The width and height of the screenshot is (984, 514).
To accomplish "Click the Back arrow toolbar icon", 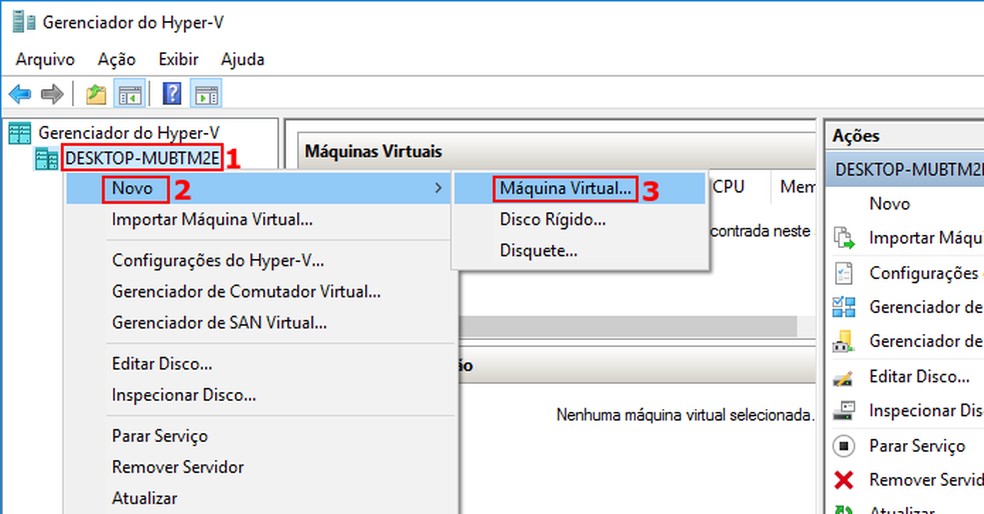I will pos(20,95).
